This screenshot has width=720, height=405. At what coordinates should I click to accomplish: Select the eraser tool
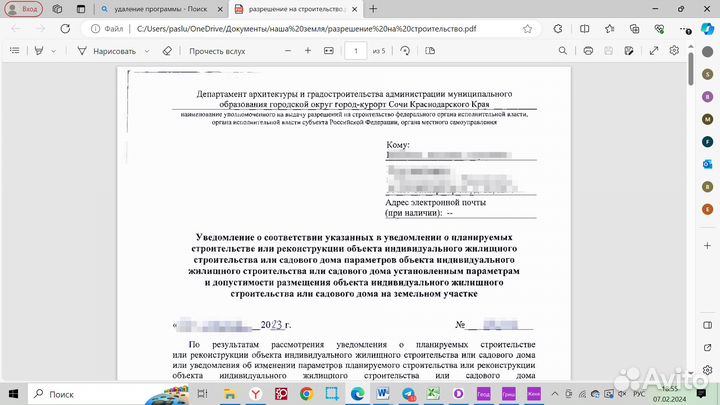[x=167, y=51]
